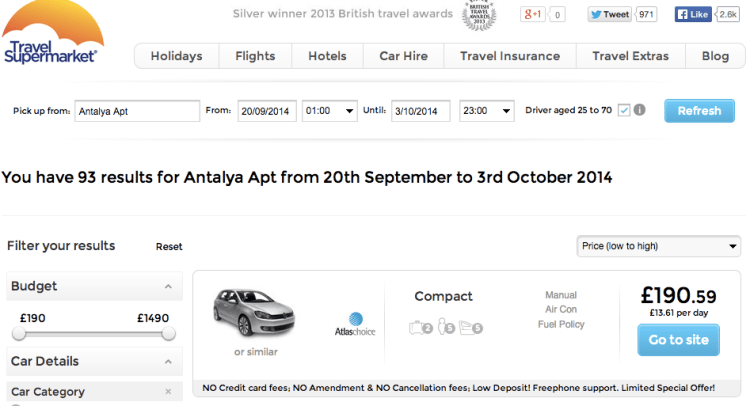Open the Flights tab

coord(255,56)
